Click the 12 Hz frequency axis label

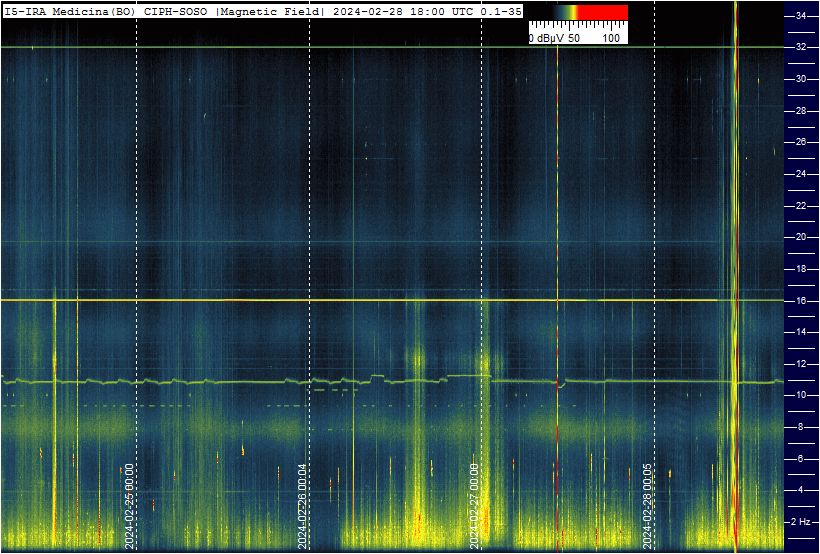pyautogui.click(x=801, y=364)
